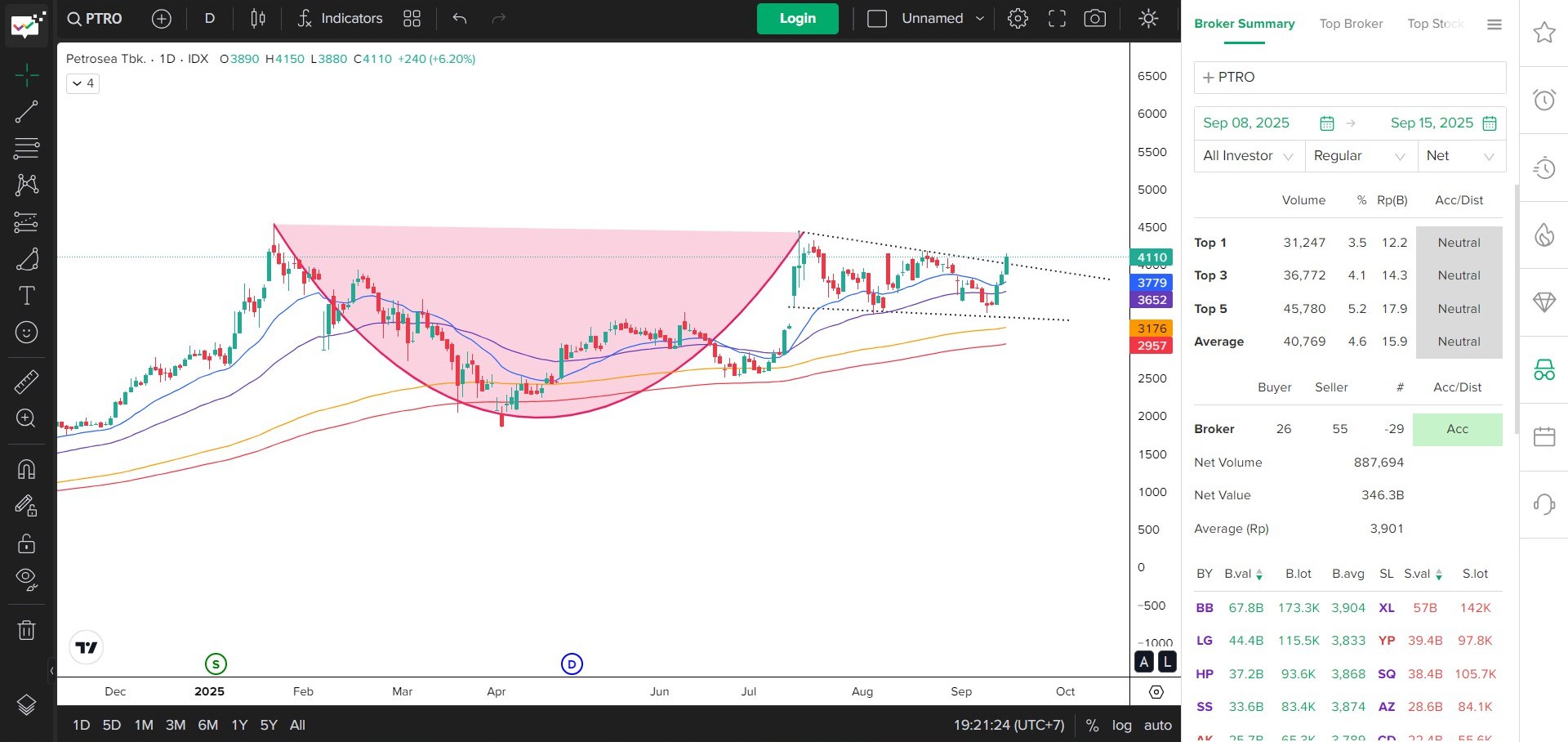Screen dimensions: 1568x742
Task: Open end date Sep 15, 2025 picker
Action: [1443, 123]
